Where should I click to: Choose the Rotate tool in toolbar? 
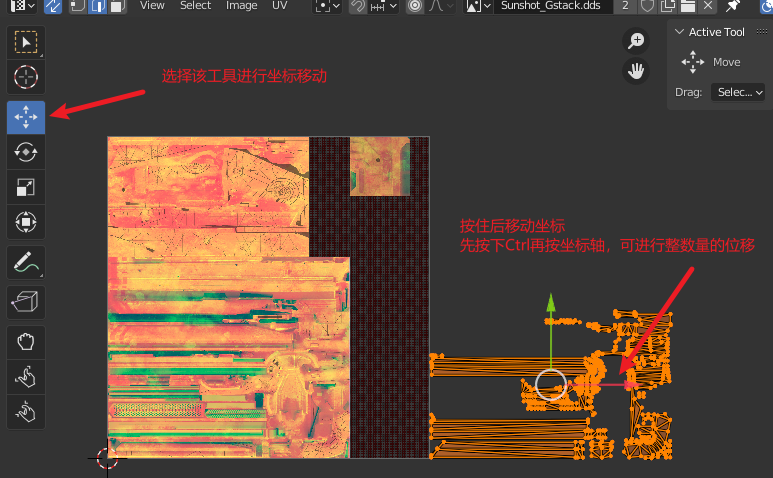pos(26,152)
